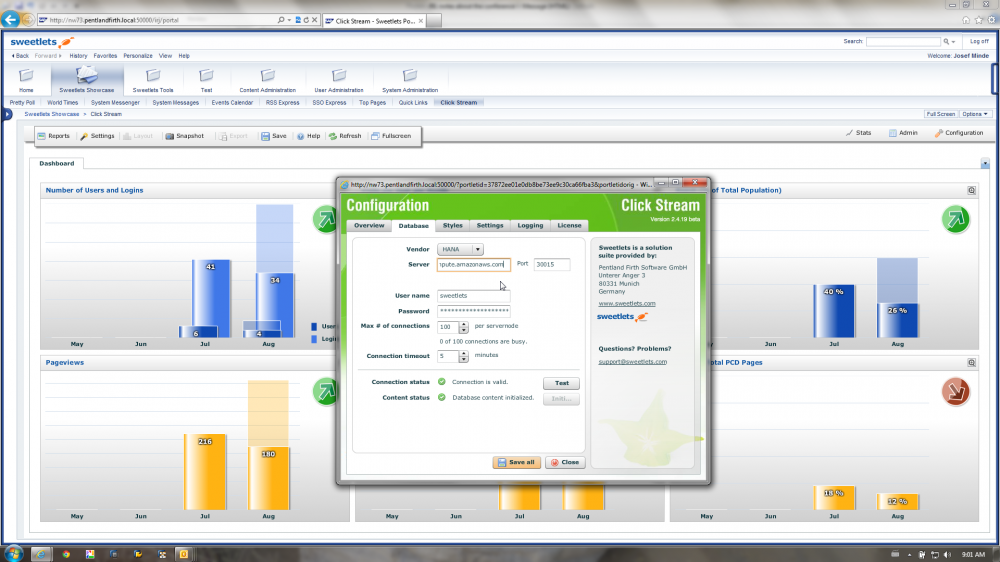Screen dimensions: 1000x562
Task: Open the Events Calendar sub-navigation item
Action: [x=232, y=102]
